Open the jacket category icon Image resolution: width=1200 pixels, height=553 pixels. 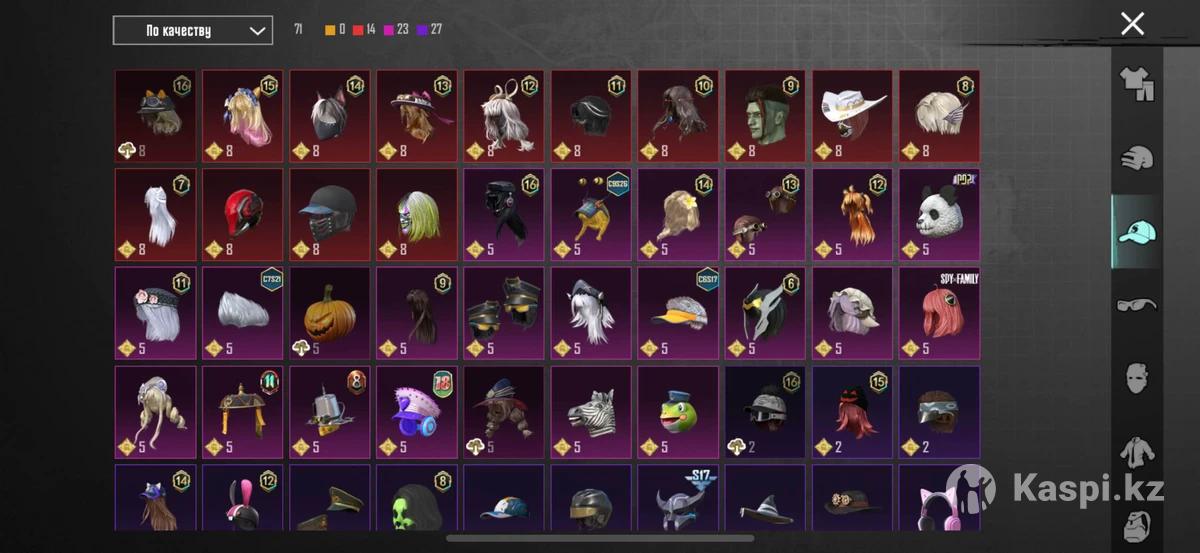[1136, 451]
